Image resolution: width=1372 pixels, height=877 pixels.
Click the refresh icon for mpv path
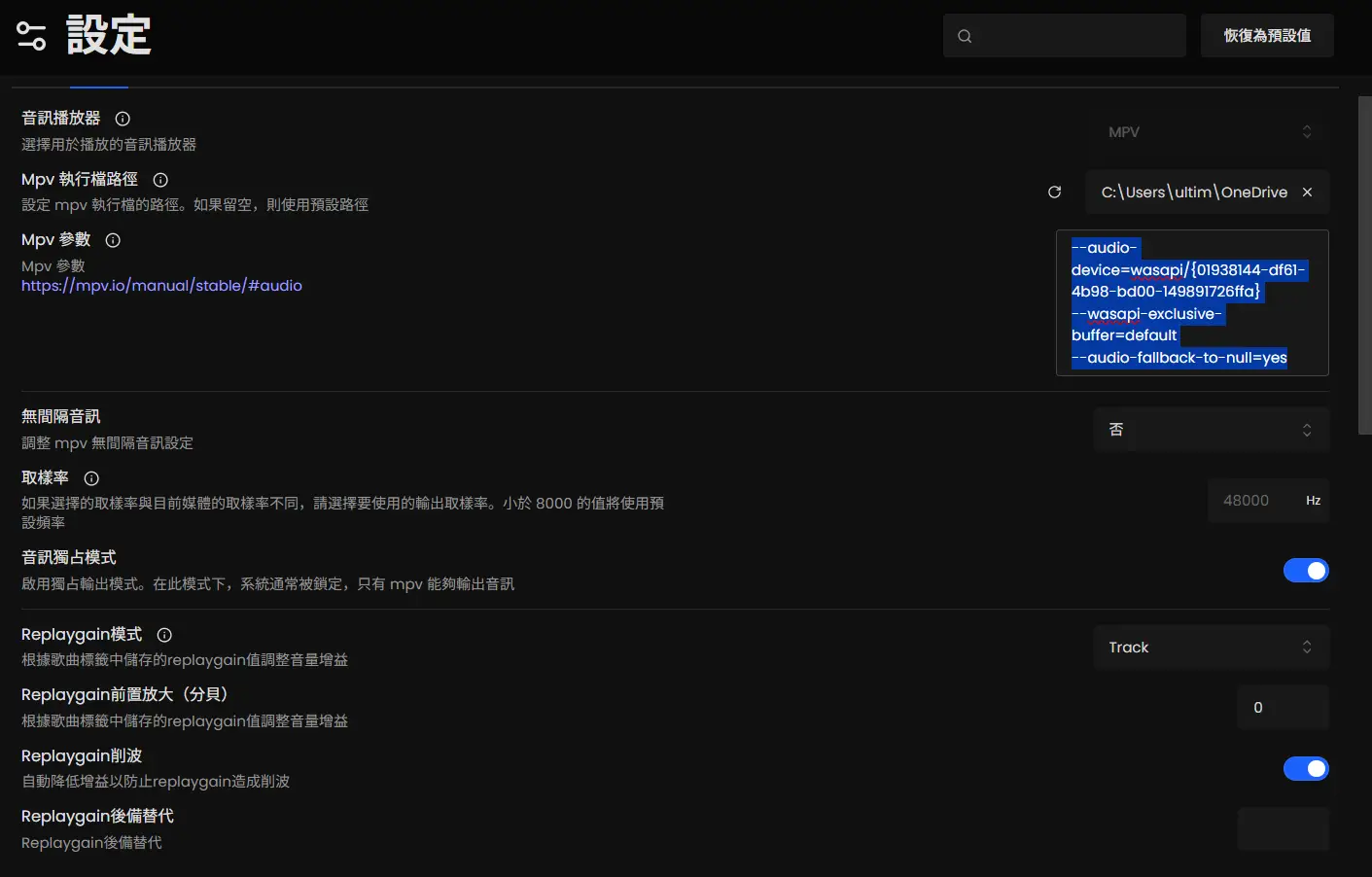click(1054, 193)
